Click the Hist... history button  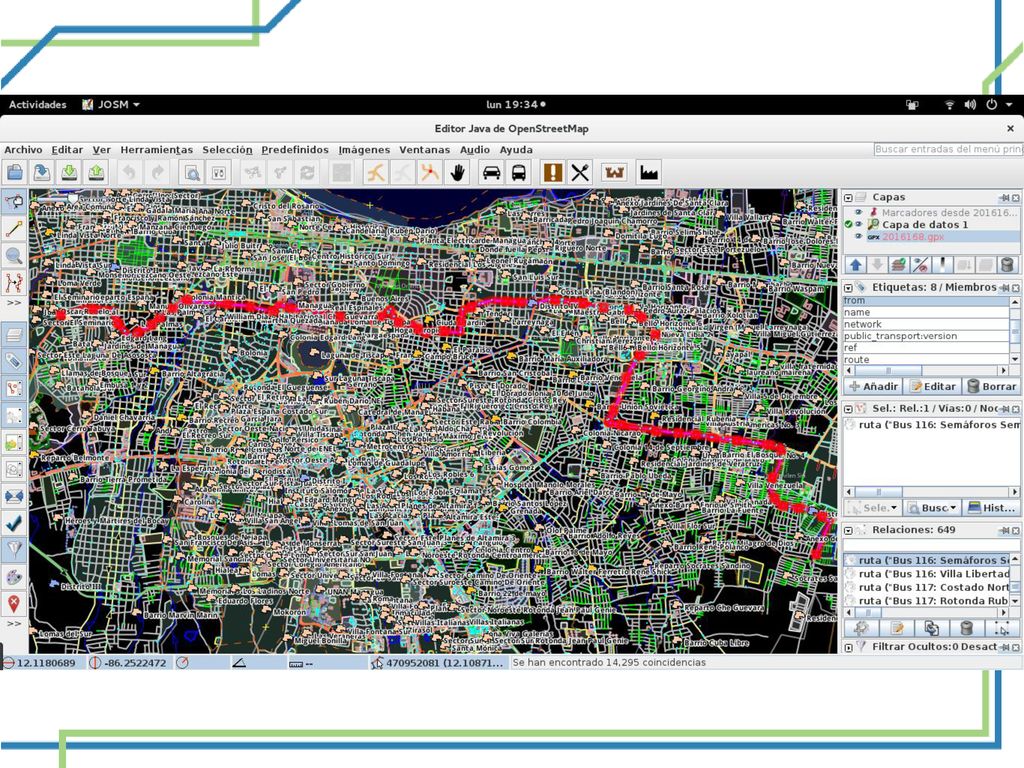[x=992, y=507]
